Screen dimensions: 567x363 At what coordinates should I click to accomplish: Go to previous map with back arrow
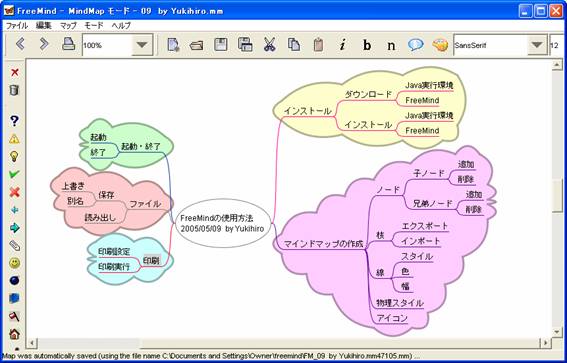pos(20,44)
